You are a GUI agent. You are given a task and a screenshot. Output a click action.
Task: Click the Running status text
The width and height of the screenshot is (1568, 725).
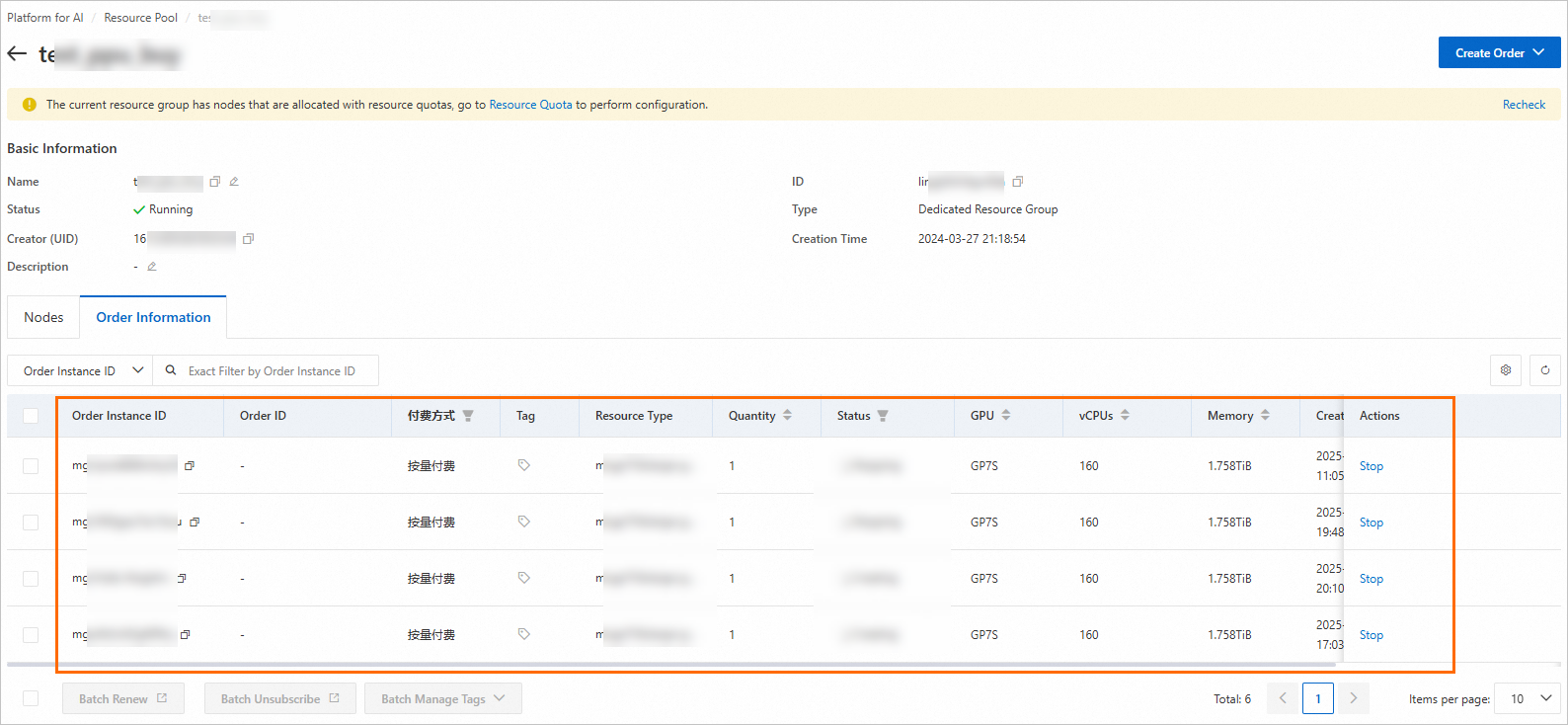171,209
